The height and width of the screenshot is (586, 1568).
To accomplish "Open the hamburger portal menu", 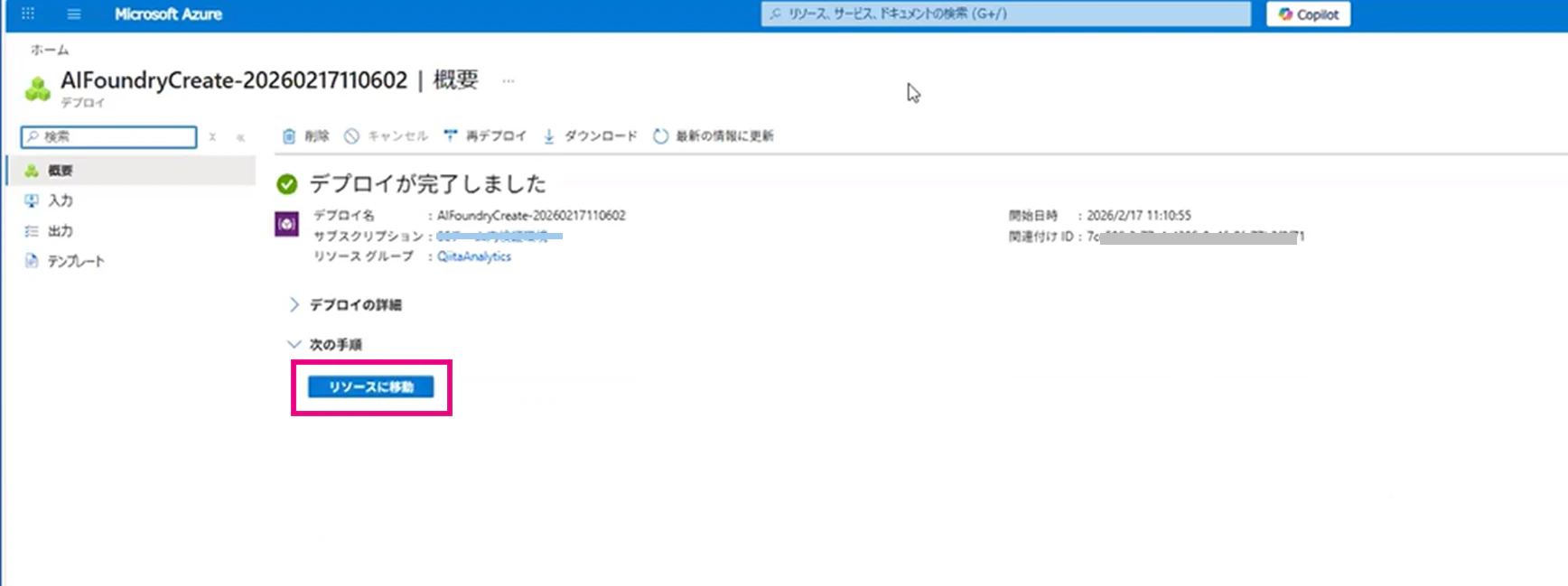I will tap(74, 14).
